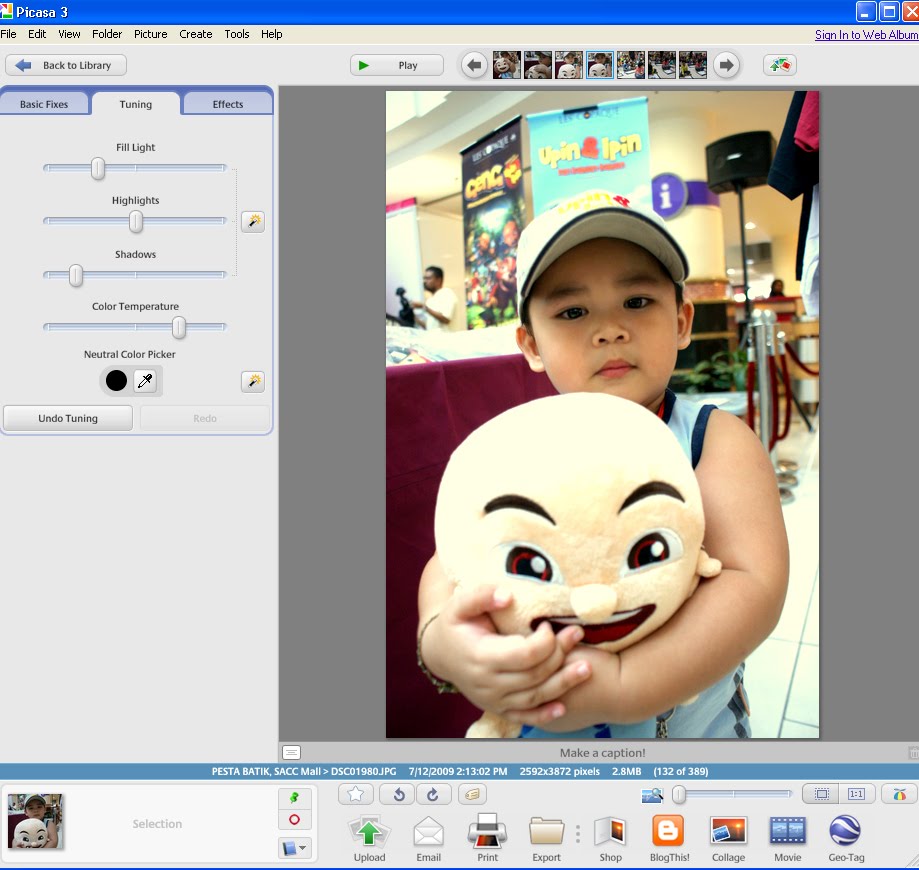Image resolution: width=919 pixels, height=870 pixels.
Task: Toggle hold selection green pin
Action: [294, 798]
